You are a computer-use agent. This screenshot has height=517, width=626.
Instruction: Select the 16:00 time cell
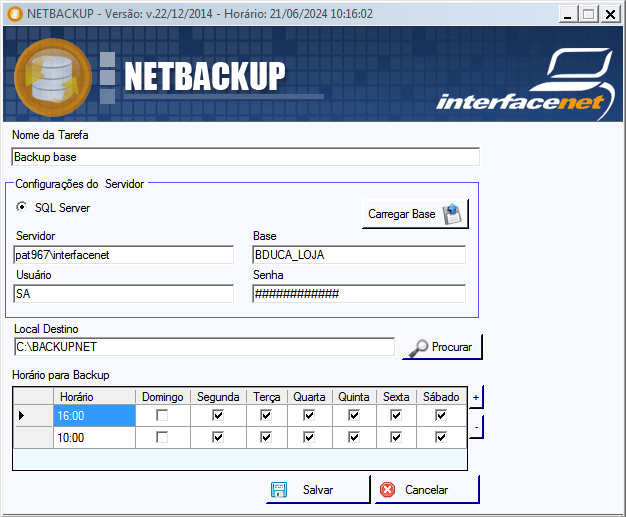(95, 416)
